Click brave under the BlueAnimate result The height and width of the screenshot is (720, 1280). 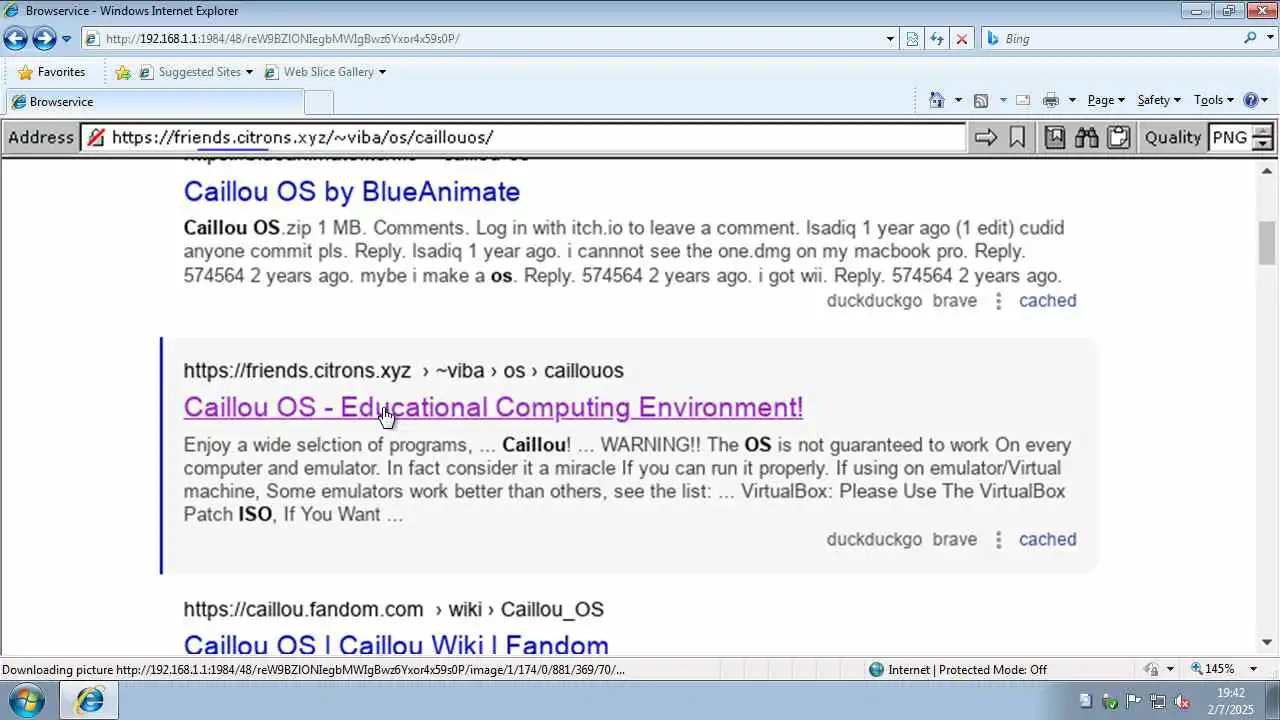[x=955, y=301]
